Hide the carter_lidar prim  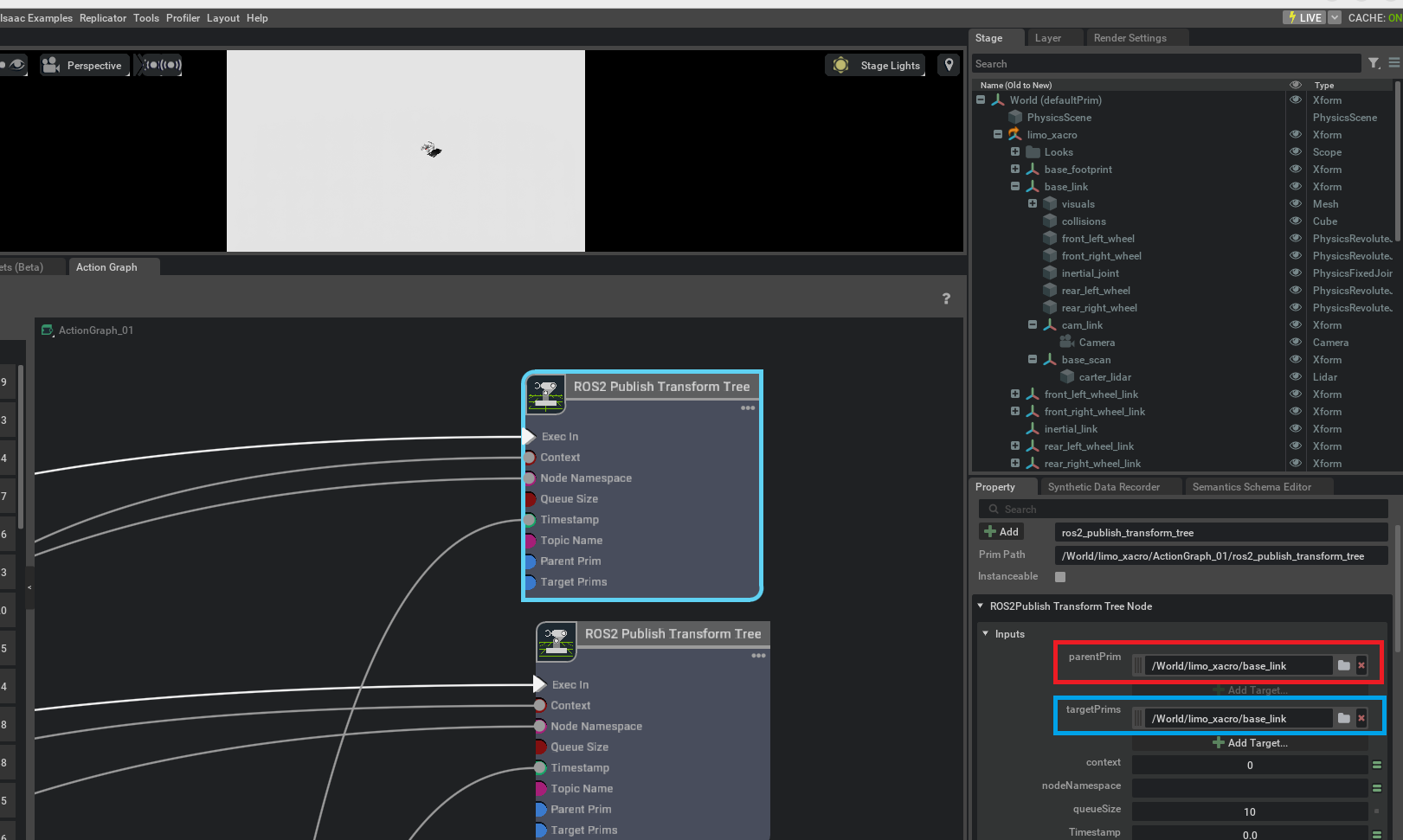1296,377
